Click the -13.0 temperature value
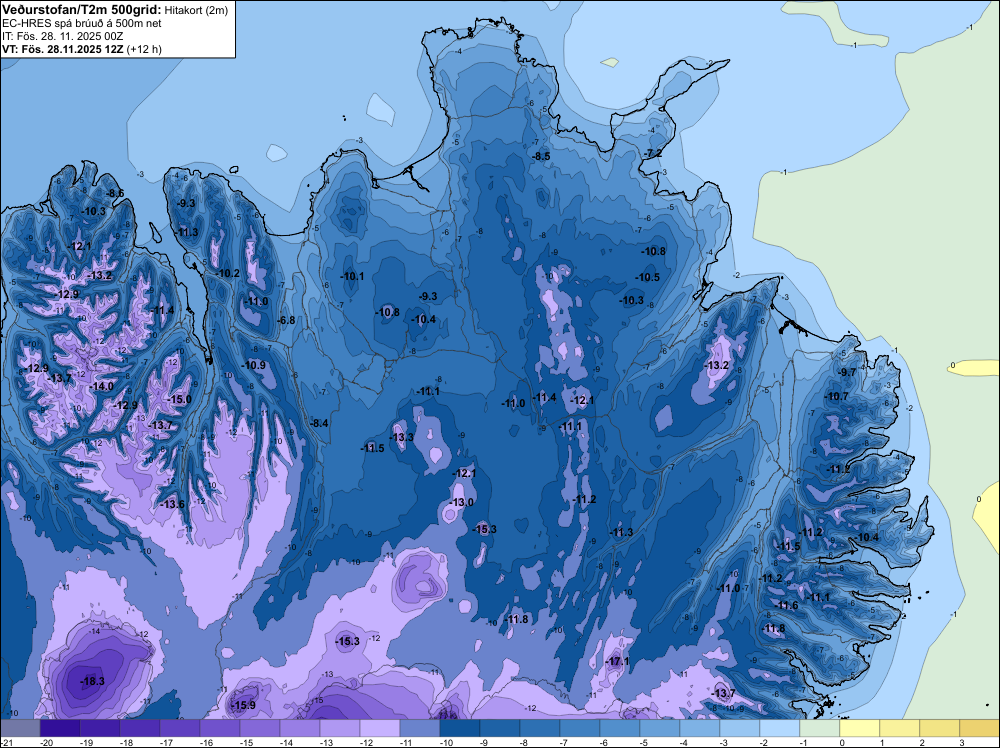Viewport: 1000px width, 748px height. [461, 502]
